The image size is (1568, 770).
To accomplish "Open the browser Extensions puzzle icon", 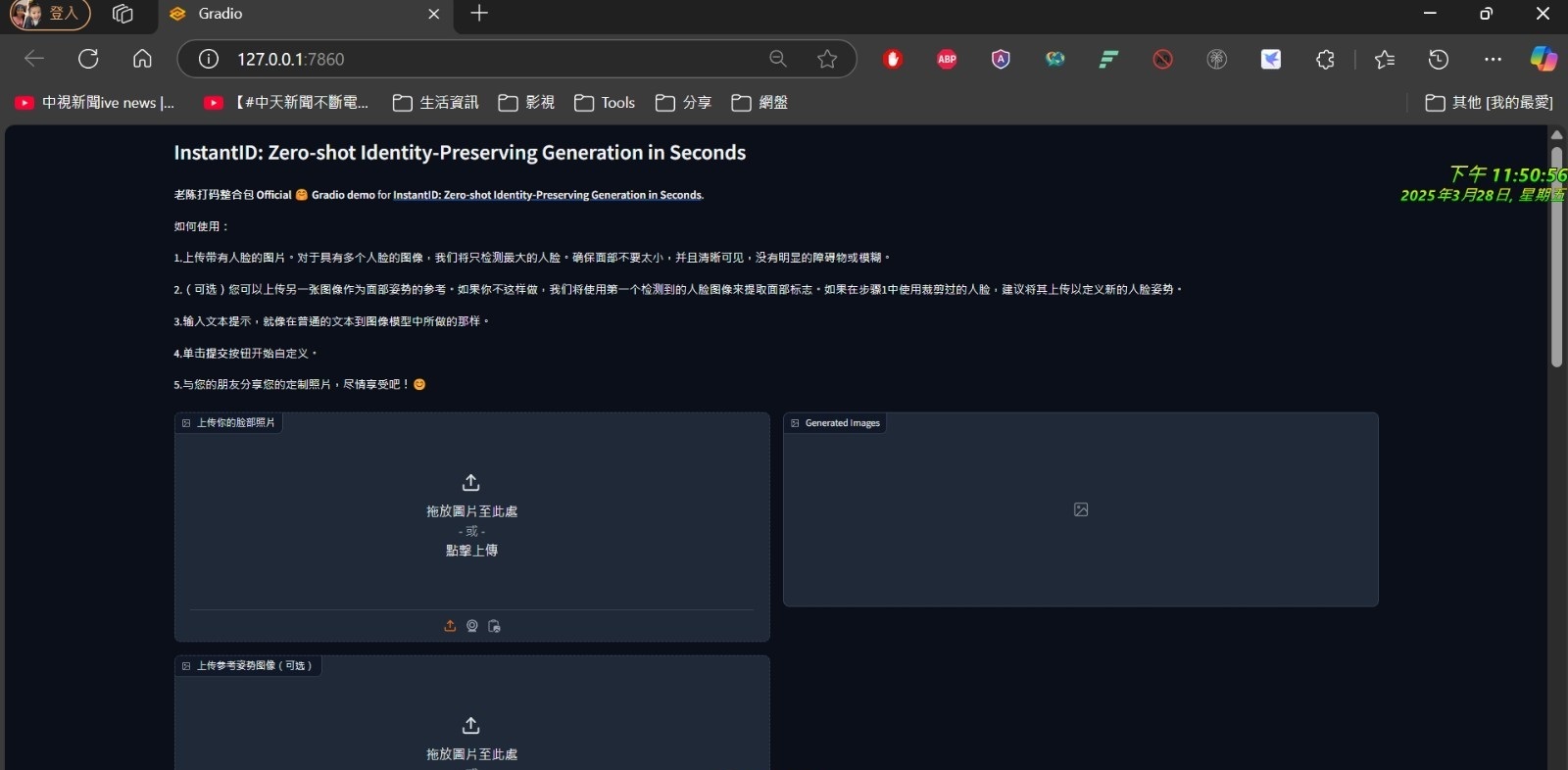I will 1325,59.
